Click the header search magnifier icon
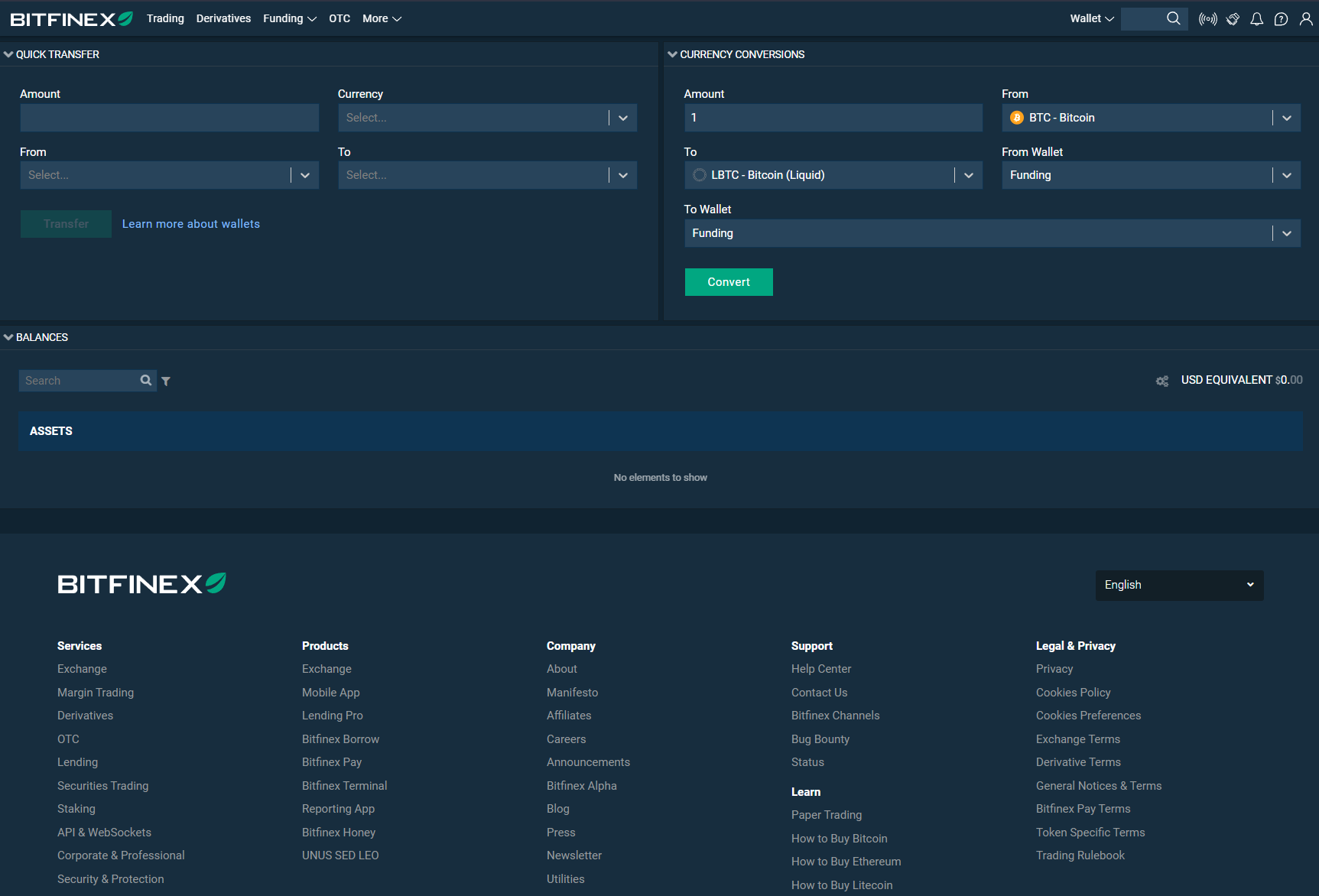 1173,18
